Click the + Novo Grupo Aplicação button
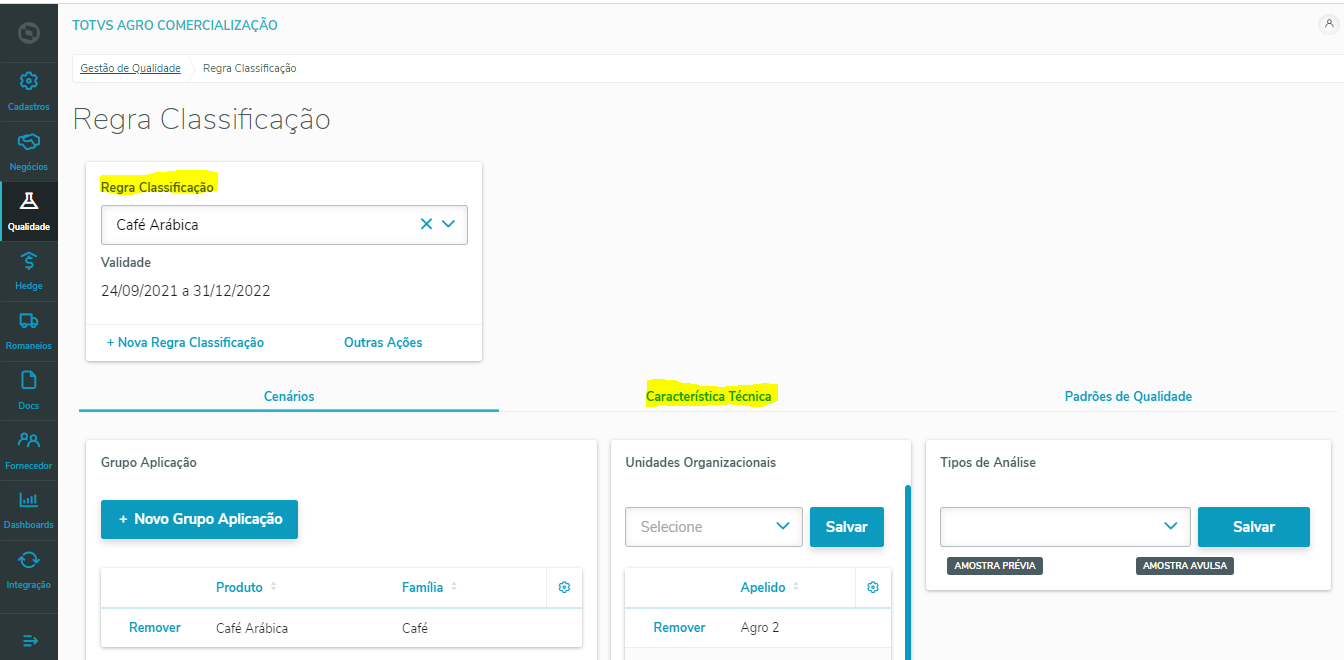The image size is (1344, 660). coord(199,519)
